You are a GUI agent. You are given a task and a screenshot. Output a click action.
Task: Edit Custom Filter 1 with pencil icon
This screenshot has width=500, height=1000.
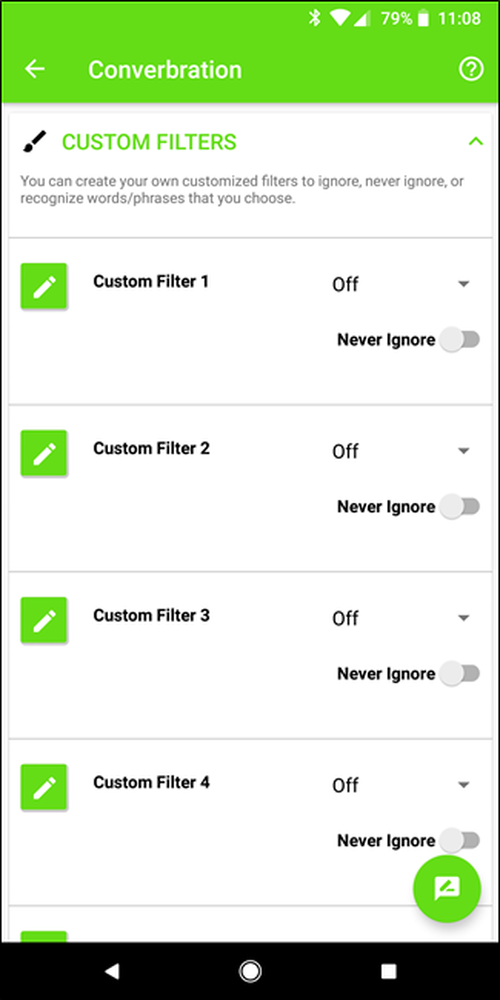point(44,286)
